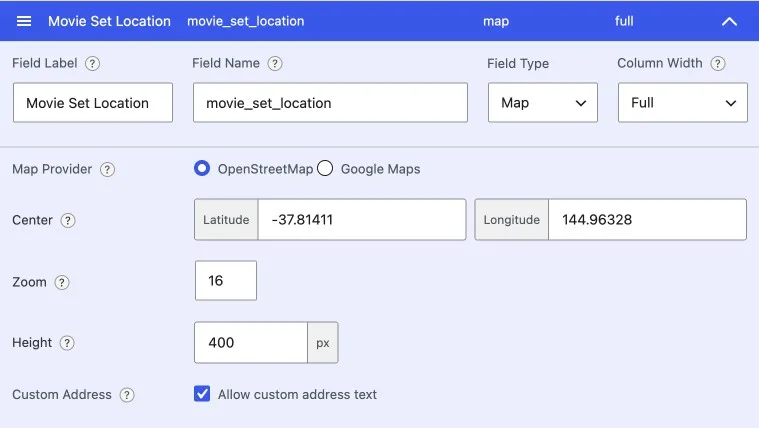Image resolution: width=759 pixels, height=428 pixels.
Task: Open the Field Type Map dropdown
Action: click(x=543, y=103)
